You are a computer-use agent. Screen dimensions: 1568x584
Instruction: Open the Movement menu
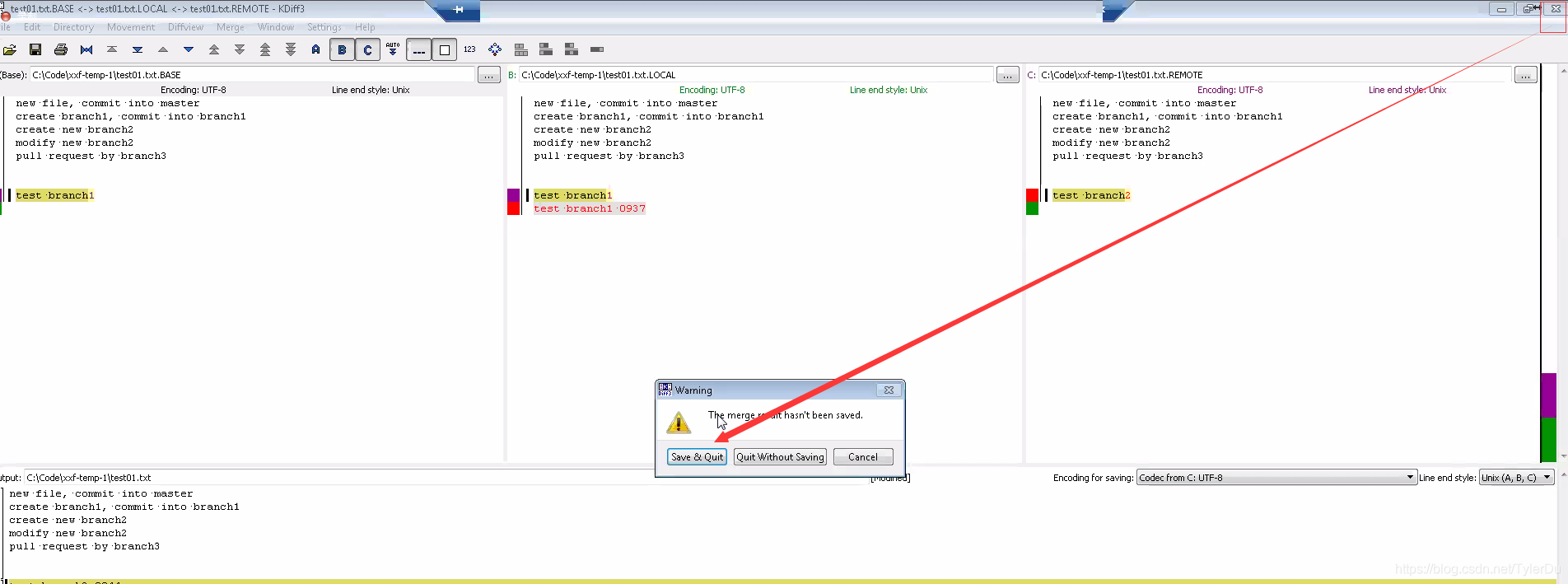(x=131, y=27)
